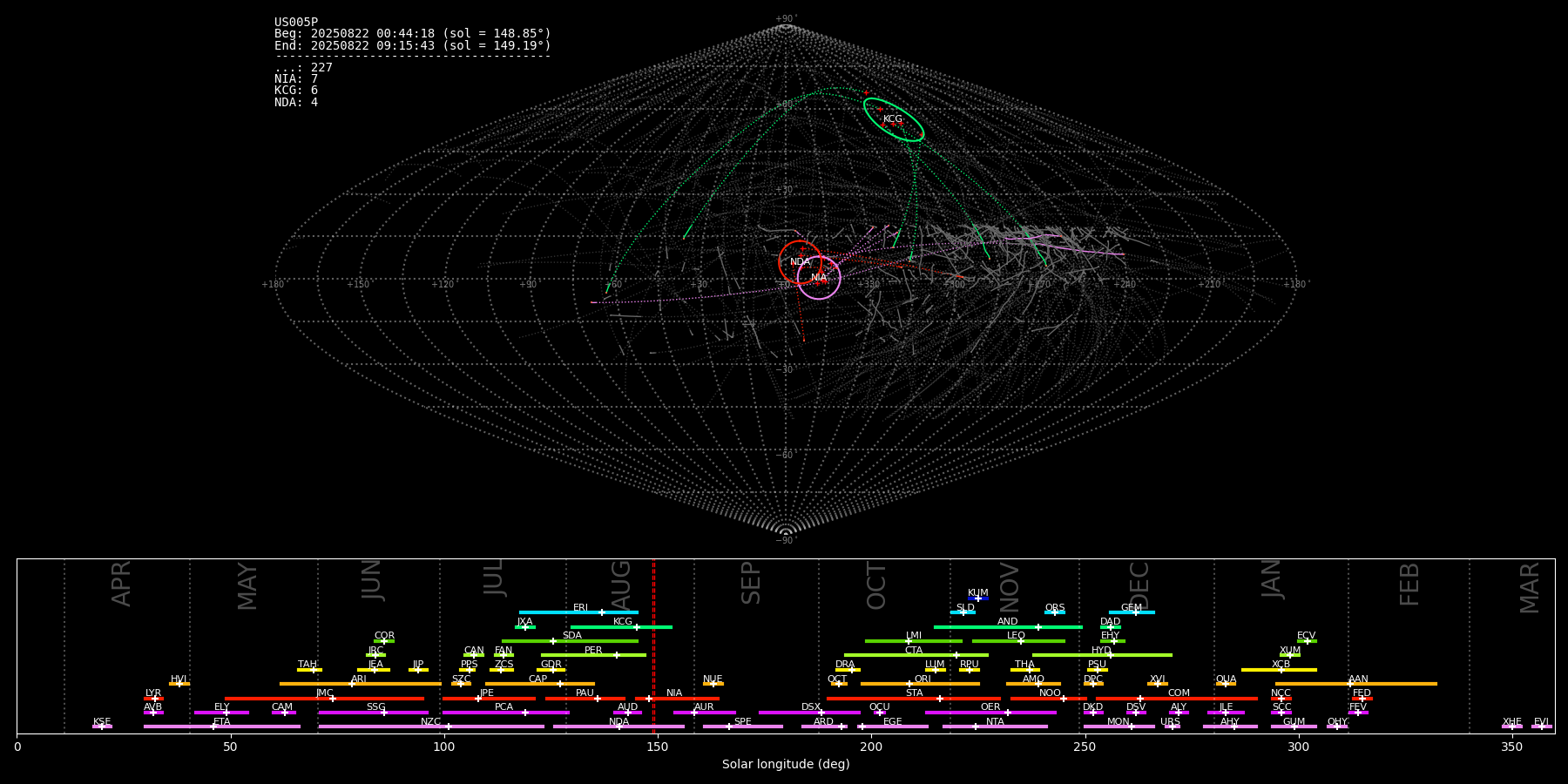Image resolution: width=1568 pixels, height=784 pixels.
Task: Click the red dashed current-date line in timeline
Action: [653, 645]
